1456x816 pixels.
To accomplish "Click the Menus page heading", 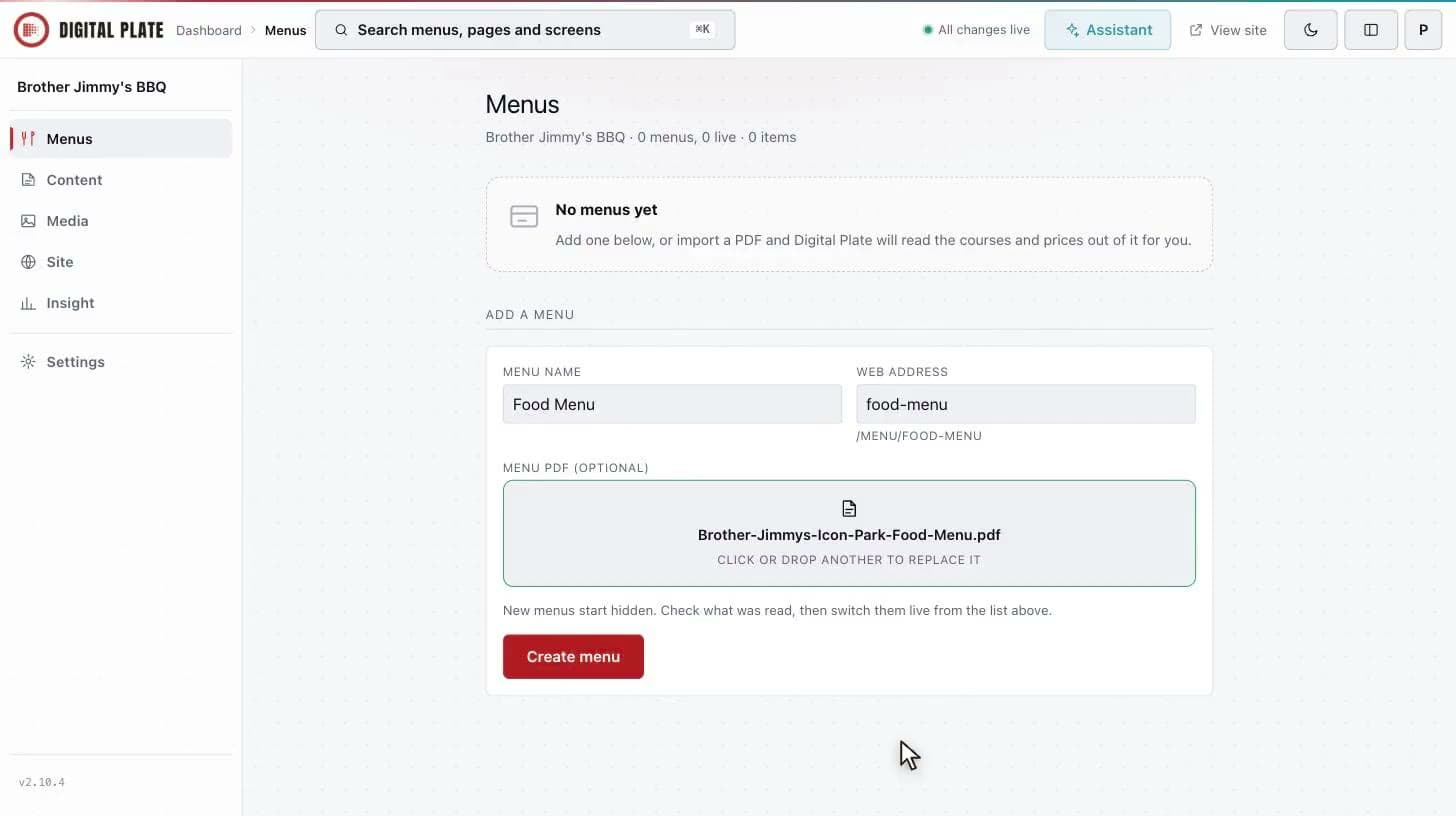I will [x=522, y=104].
